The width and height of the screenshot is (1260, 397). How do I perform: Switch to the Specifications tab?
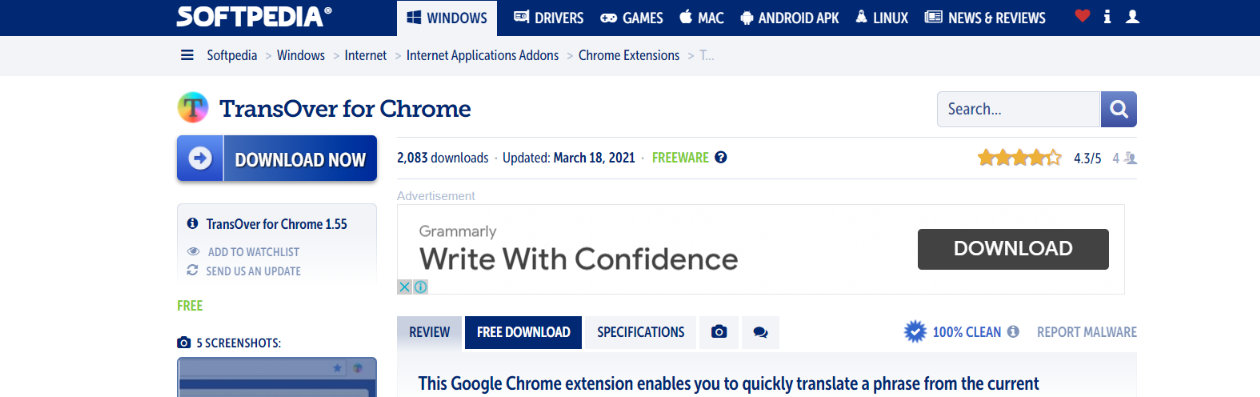(641, 332)
